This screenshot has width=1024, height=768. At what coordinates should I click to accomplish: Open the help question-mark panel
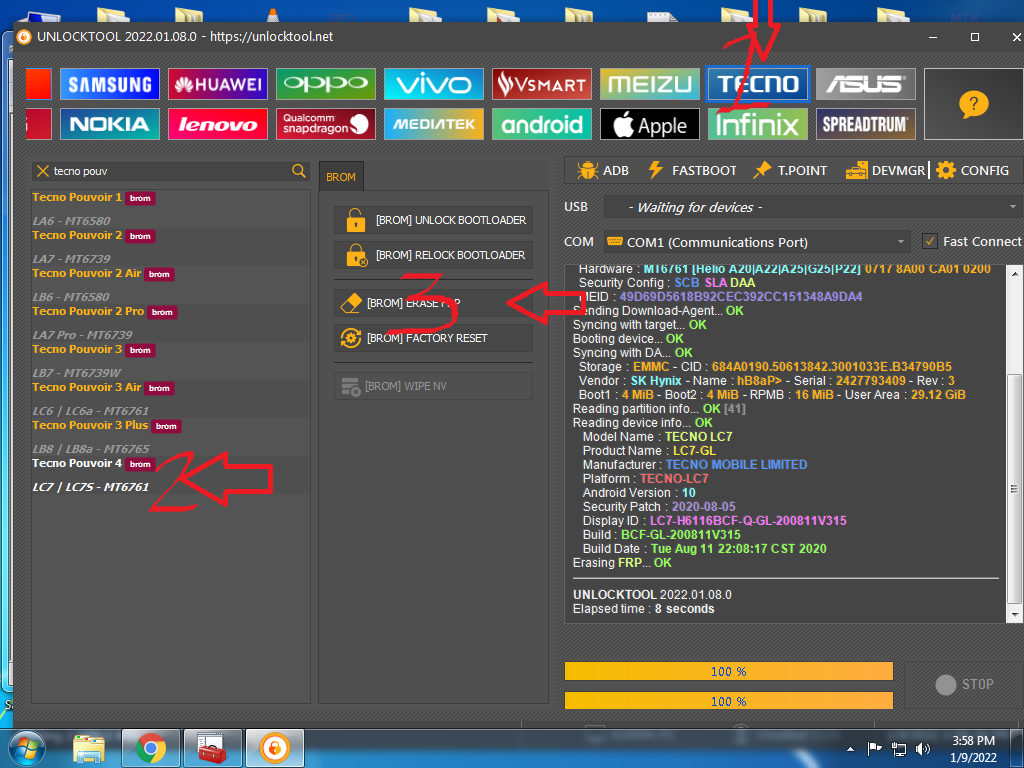[x=974, y=104]
